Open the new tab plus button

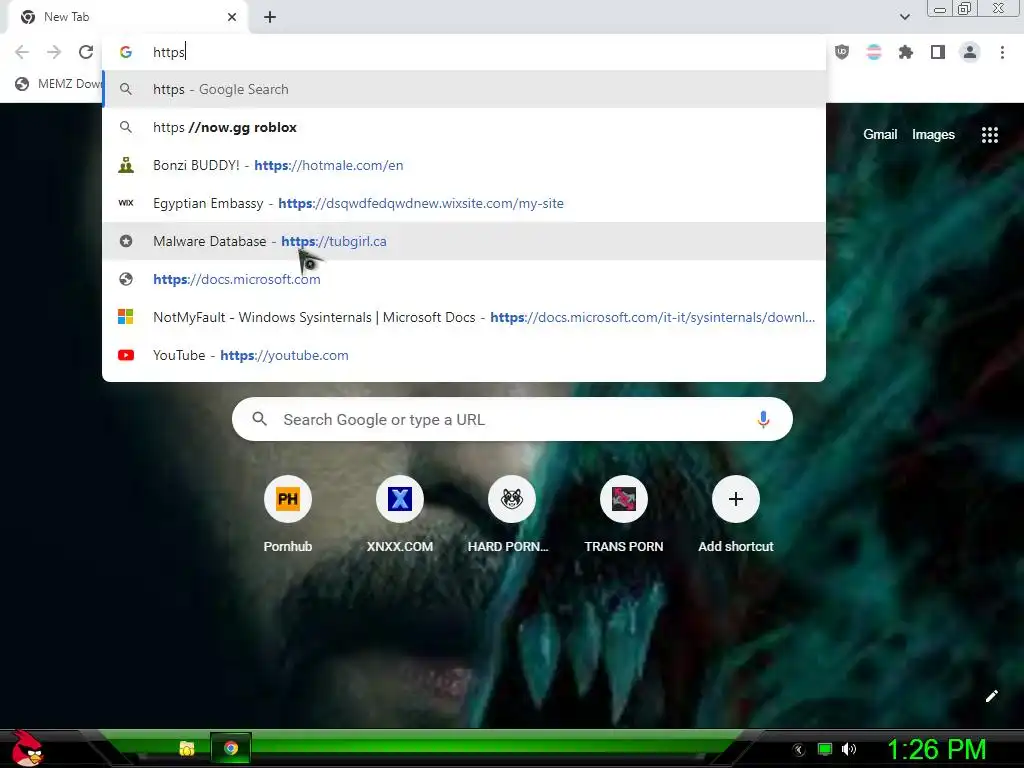tap(270, 17)
